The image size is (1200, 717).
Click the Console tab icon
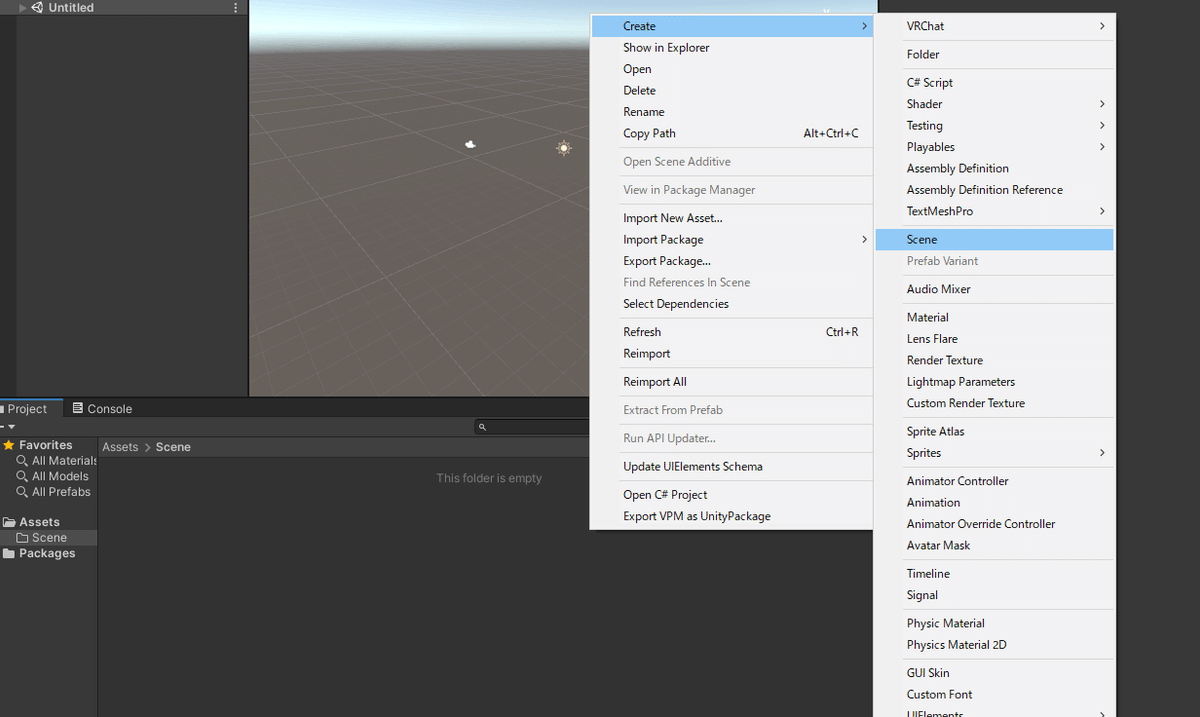(78, 408)
